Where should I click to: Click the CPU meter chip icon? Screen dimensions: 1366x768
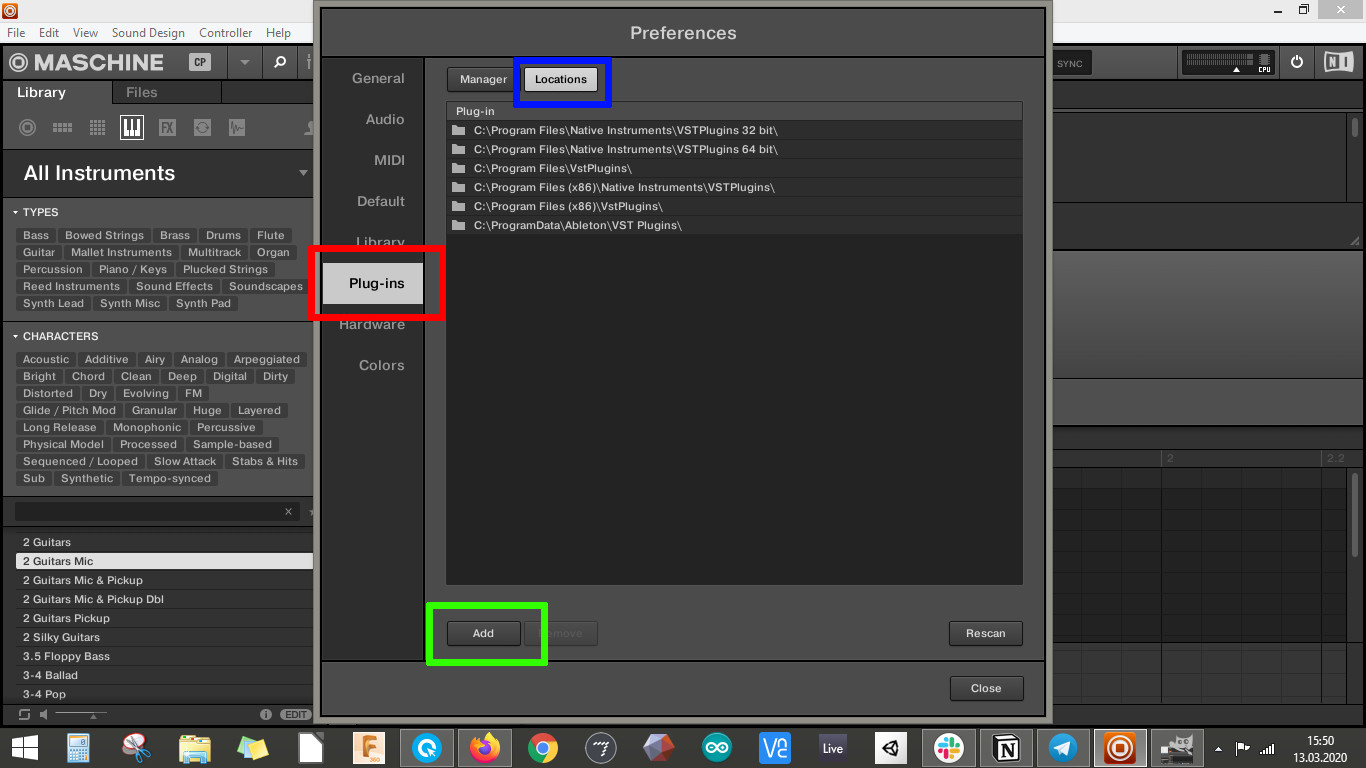click(x=1265, y=62)
